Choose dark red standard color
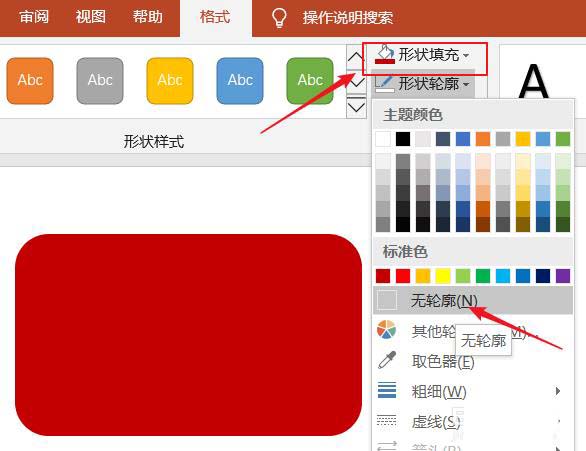This screenshot has width=586, height=451. [x=383, y=276]
